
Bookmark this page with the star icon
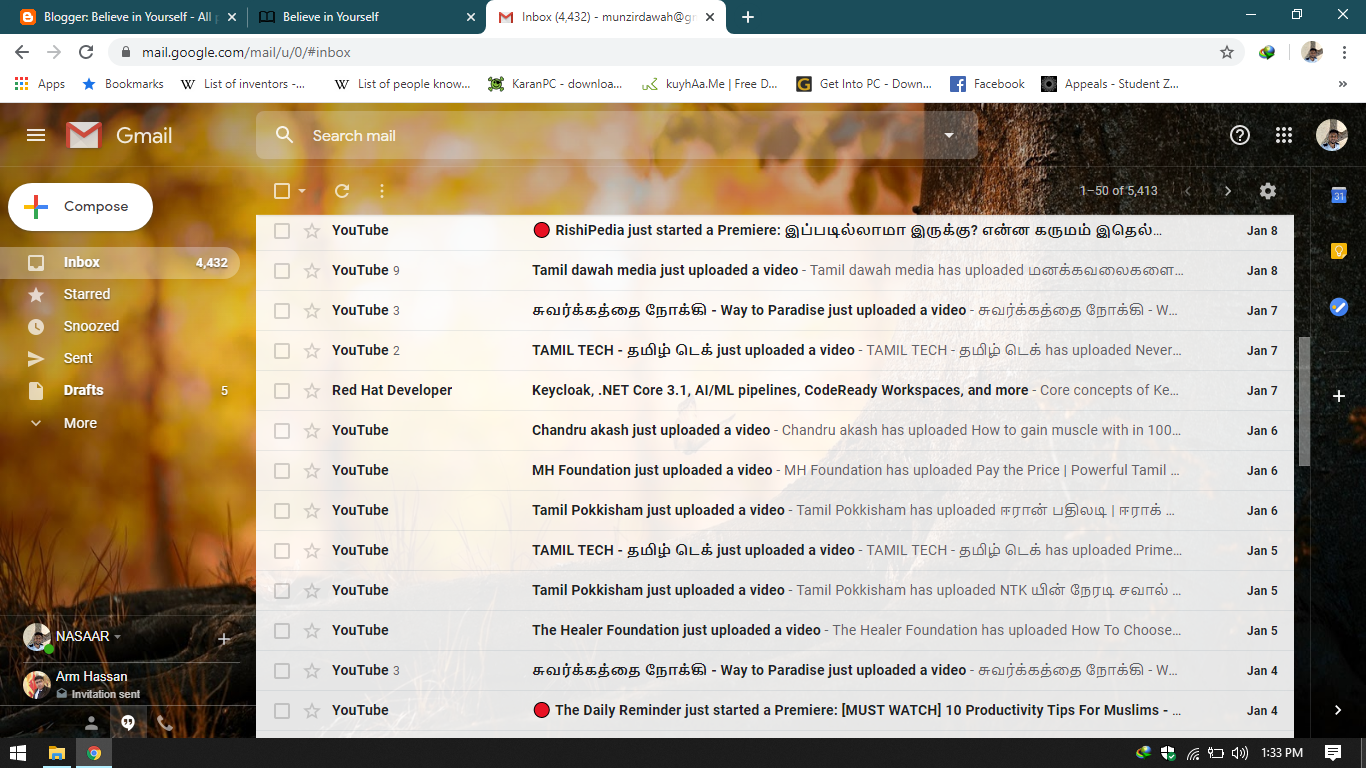pos(1227,52)
